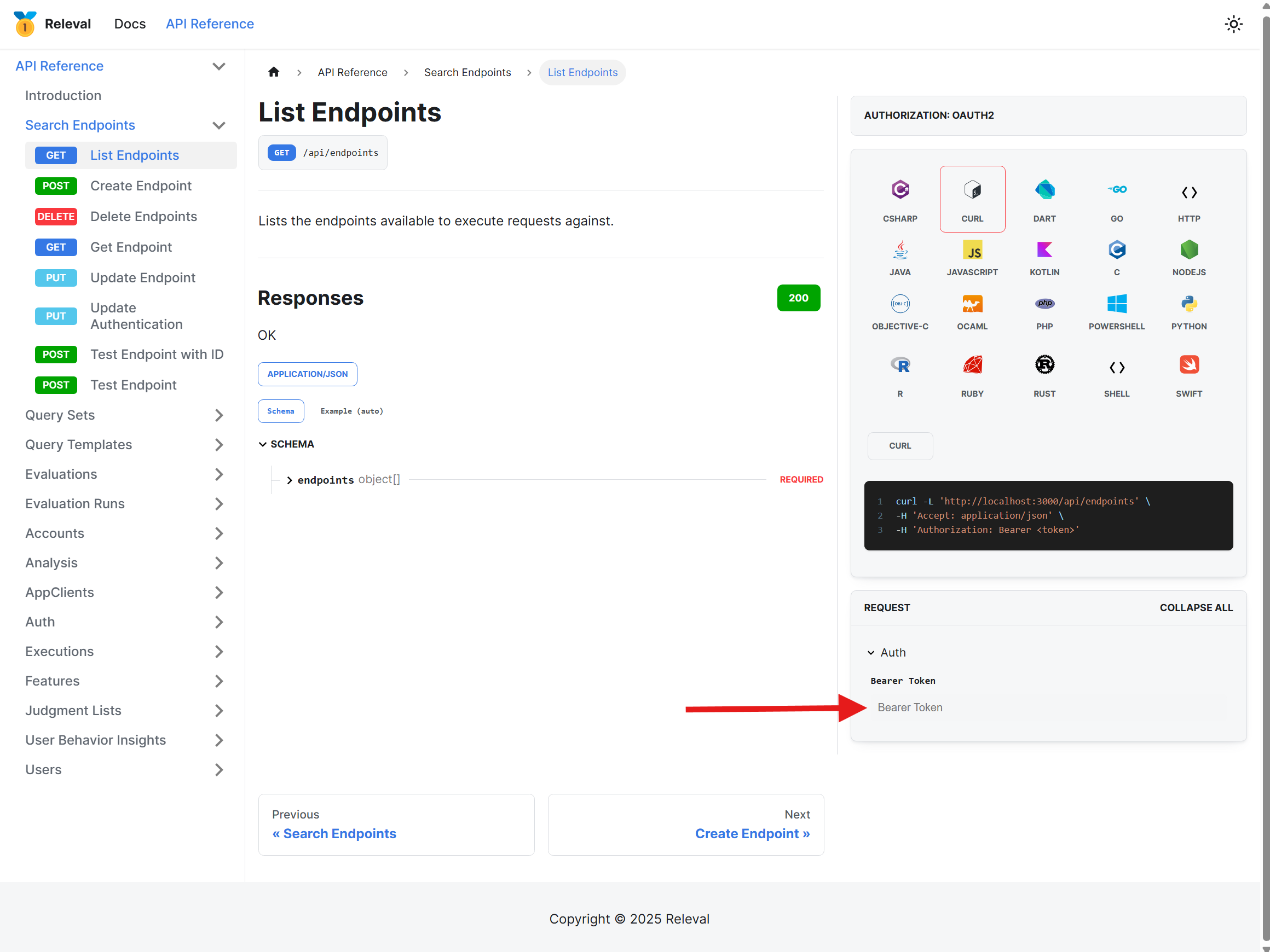1270x952 pixels.
Task: Collapse the SCHEMA section
Action: pos(286,444)
